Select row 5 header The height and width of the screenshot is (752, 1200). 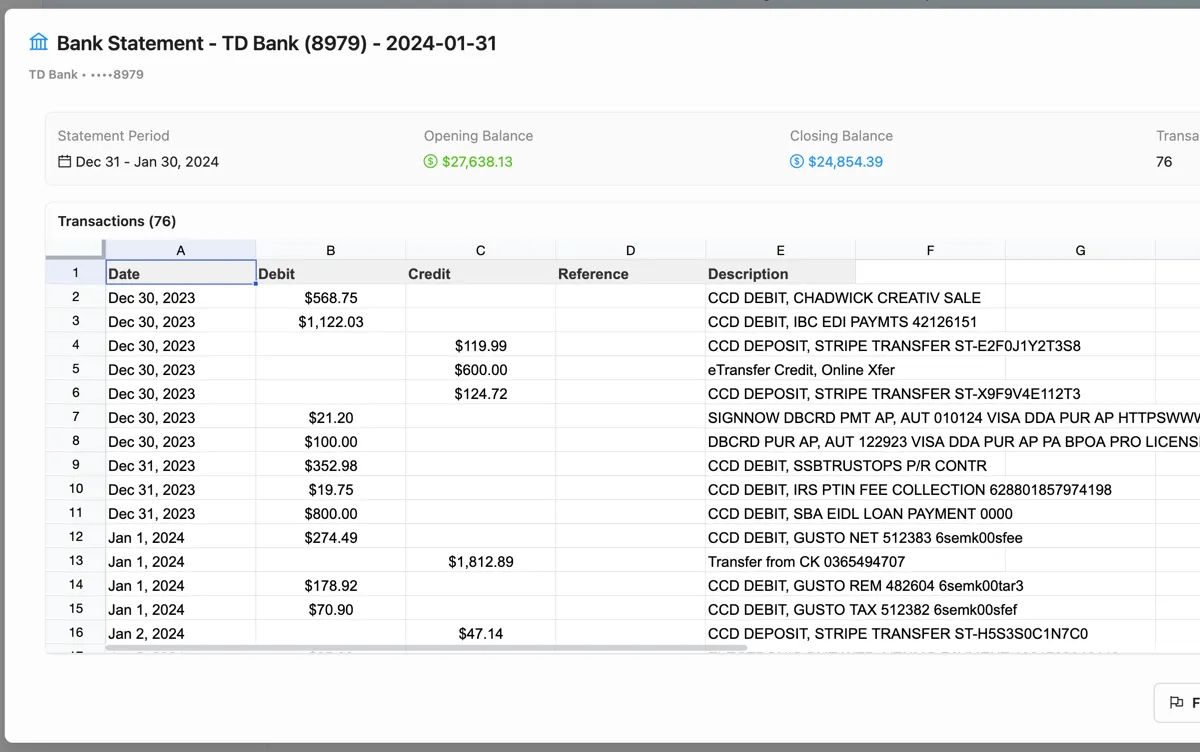(x=76, y=370)
